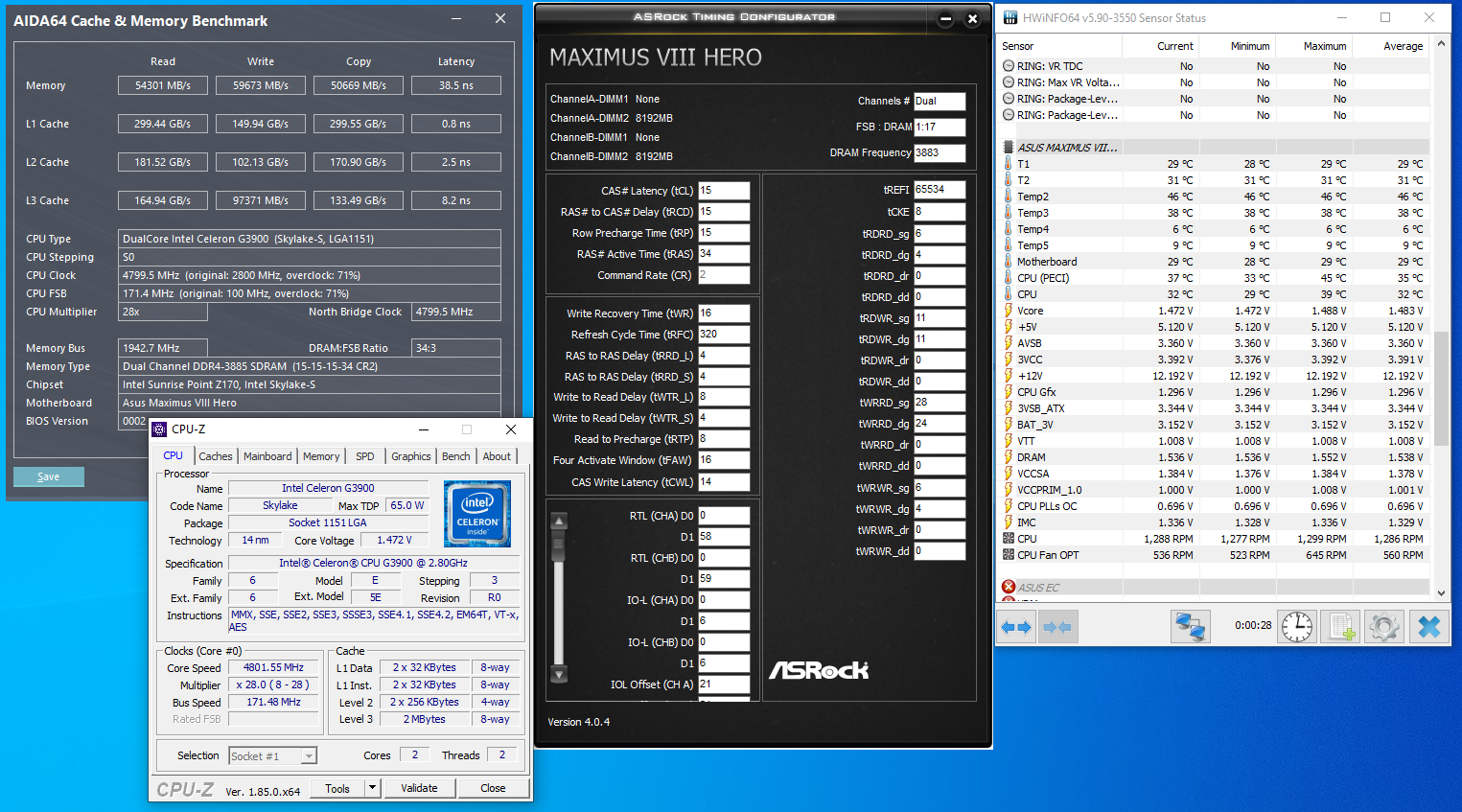Click the RAS# Active Time (tRAS) field
1462x812 pixels.
(724, 254)
